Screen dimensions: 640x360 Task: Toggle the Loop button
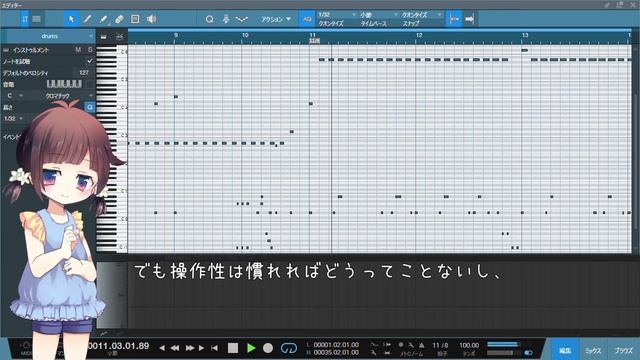289,348
